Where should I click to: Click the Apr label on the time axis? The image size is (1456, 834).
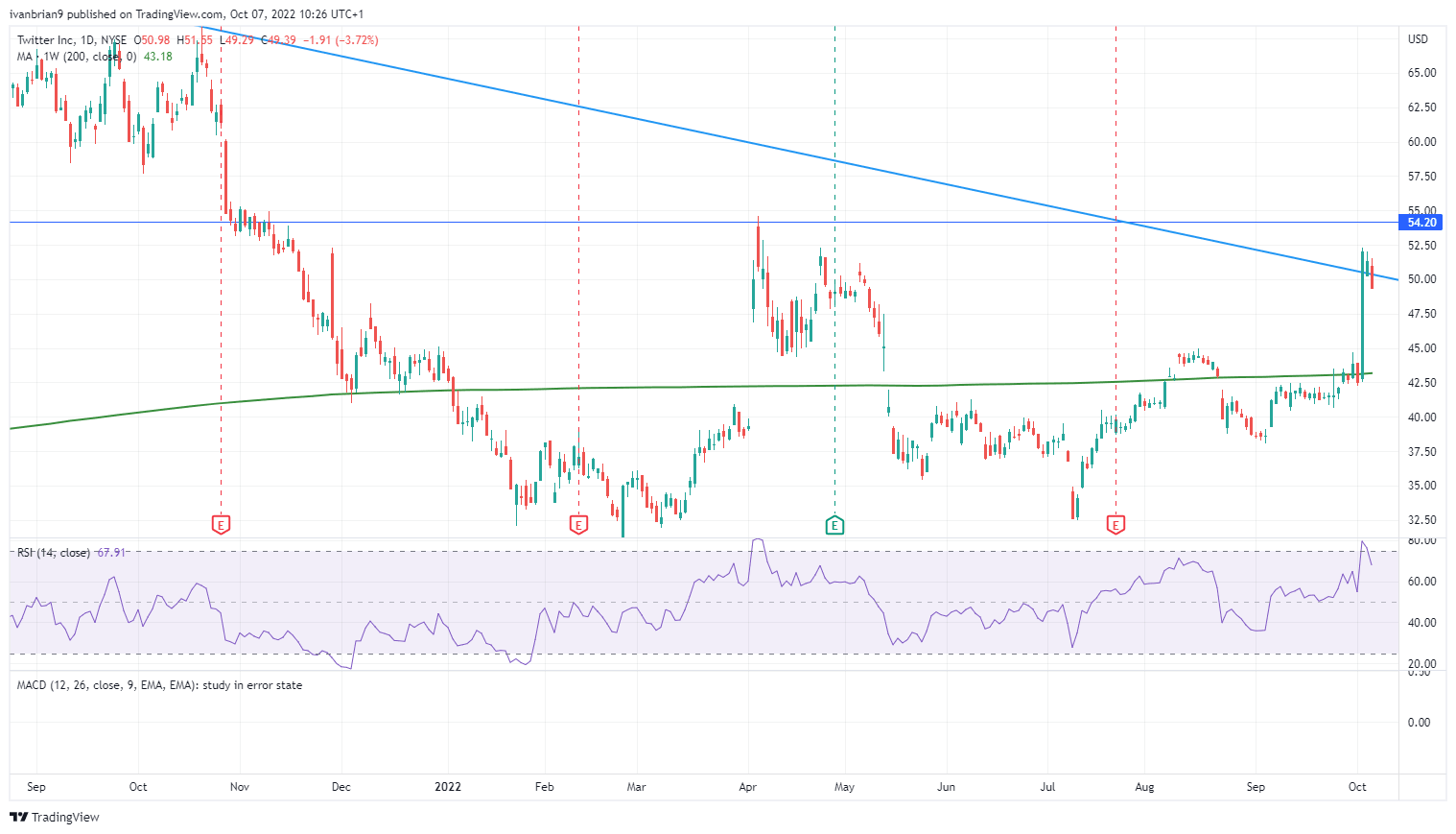click(x=748, y=787)
